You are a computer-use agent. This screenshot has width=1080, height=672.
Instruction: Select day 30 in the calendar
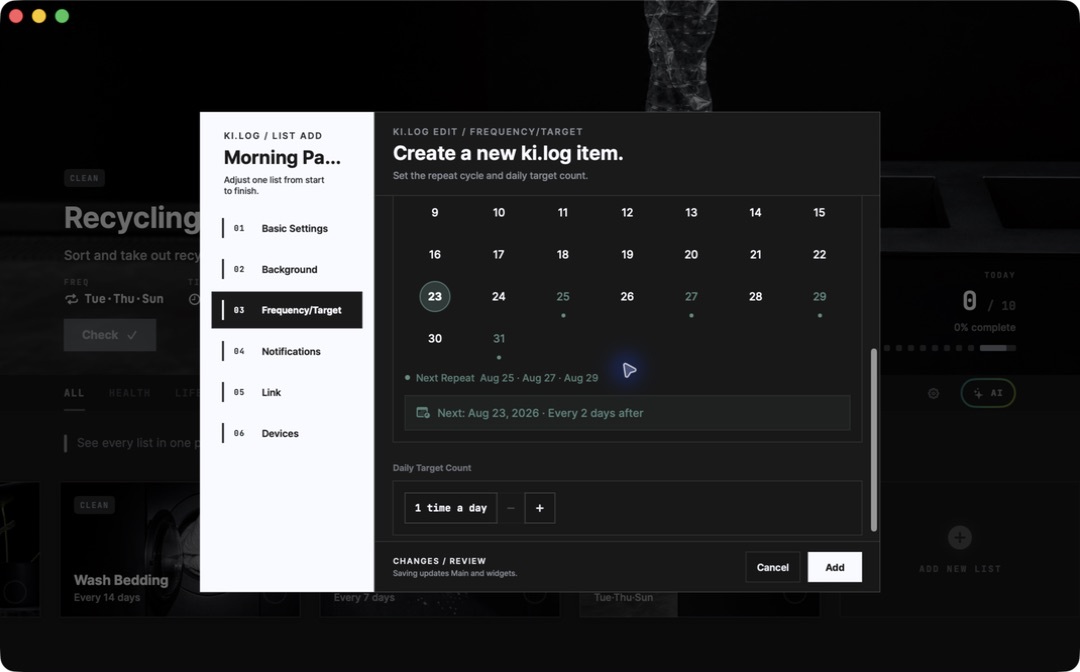click(435, 339)
